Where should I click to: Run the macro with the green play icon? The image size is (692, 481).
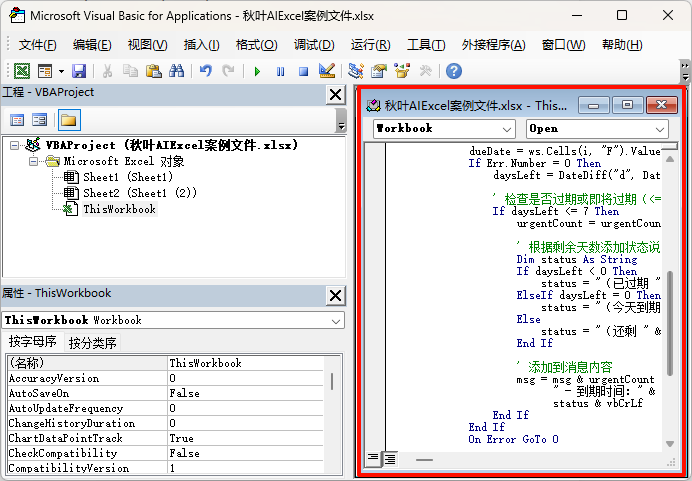pyautogui.click(x=257, y=71)
